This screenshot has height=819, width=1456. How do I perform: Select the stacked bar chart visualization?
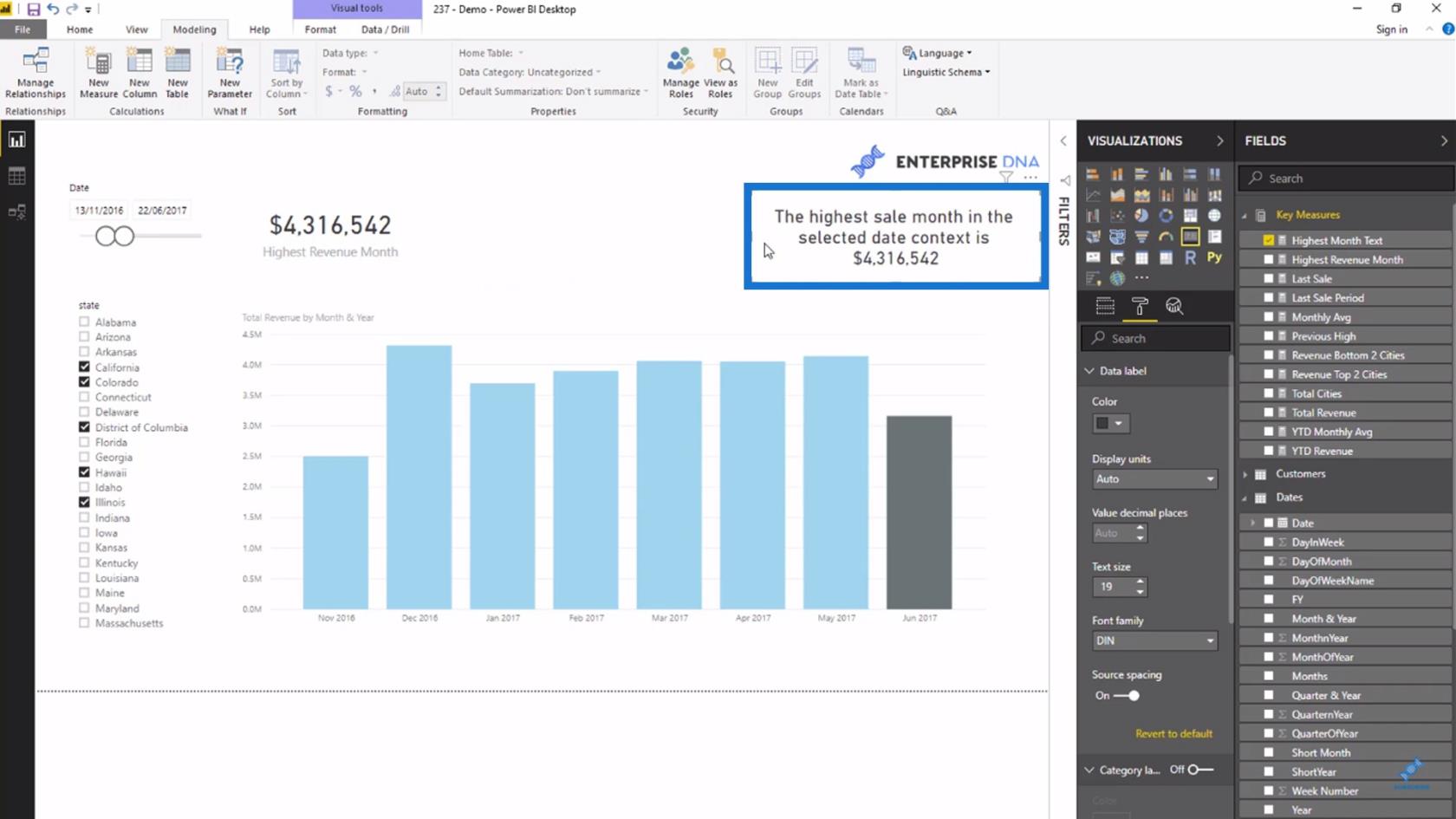pyautogui.click(x=1093, y=174)
